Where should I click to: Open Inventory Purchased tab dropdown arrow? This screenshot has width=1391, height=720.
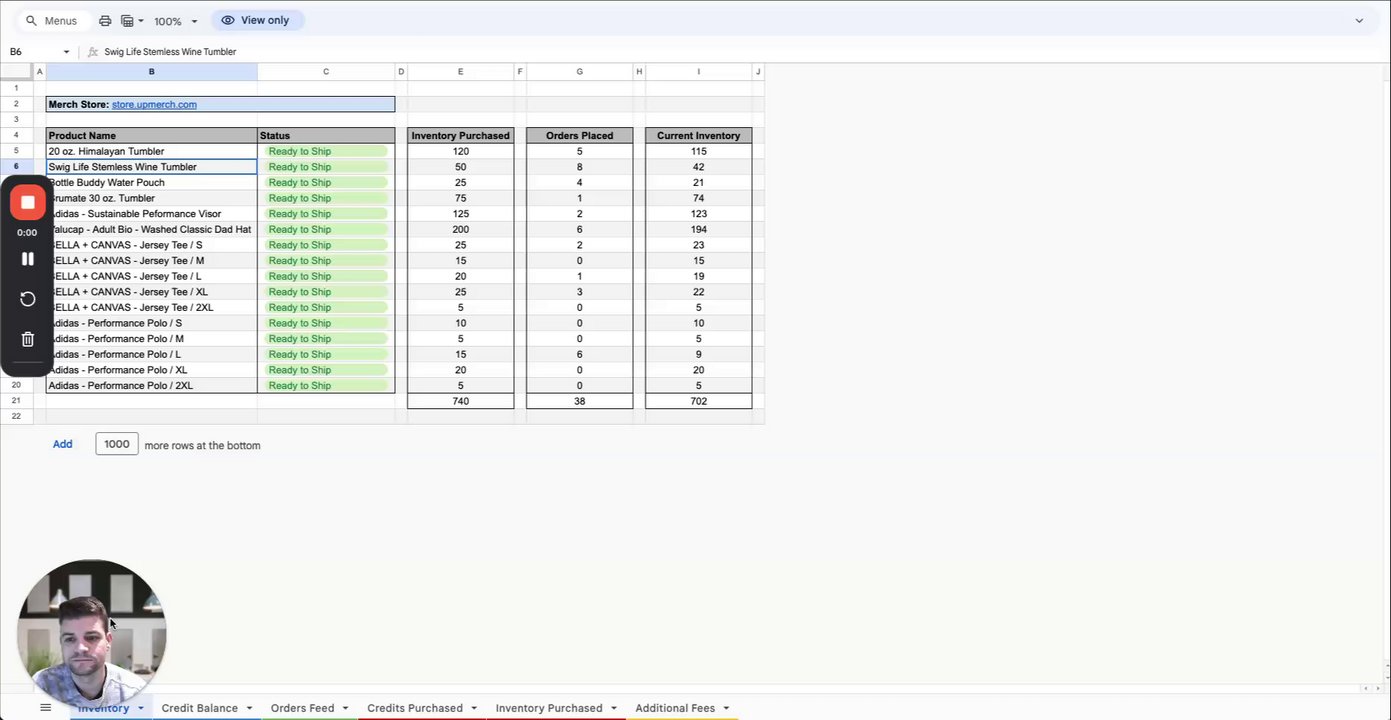click(613, 708)
